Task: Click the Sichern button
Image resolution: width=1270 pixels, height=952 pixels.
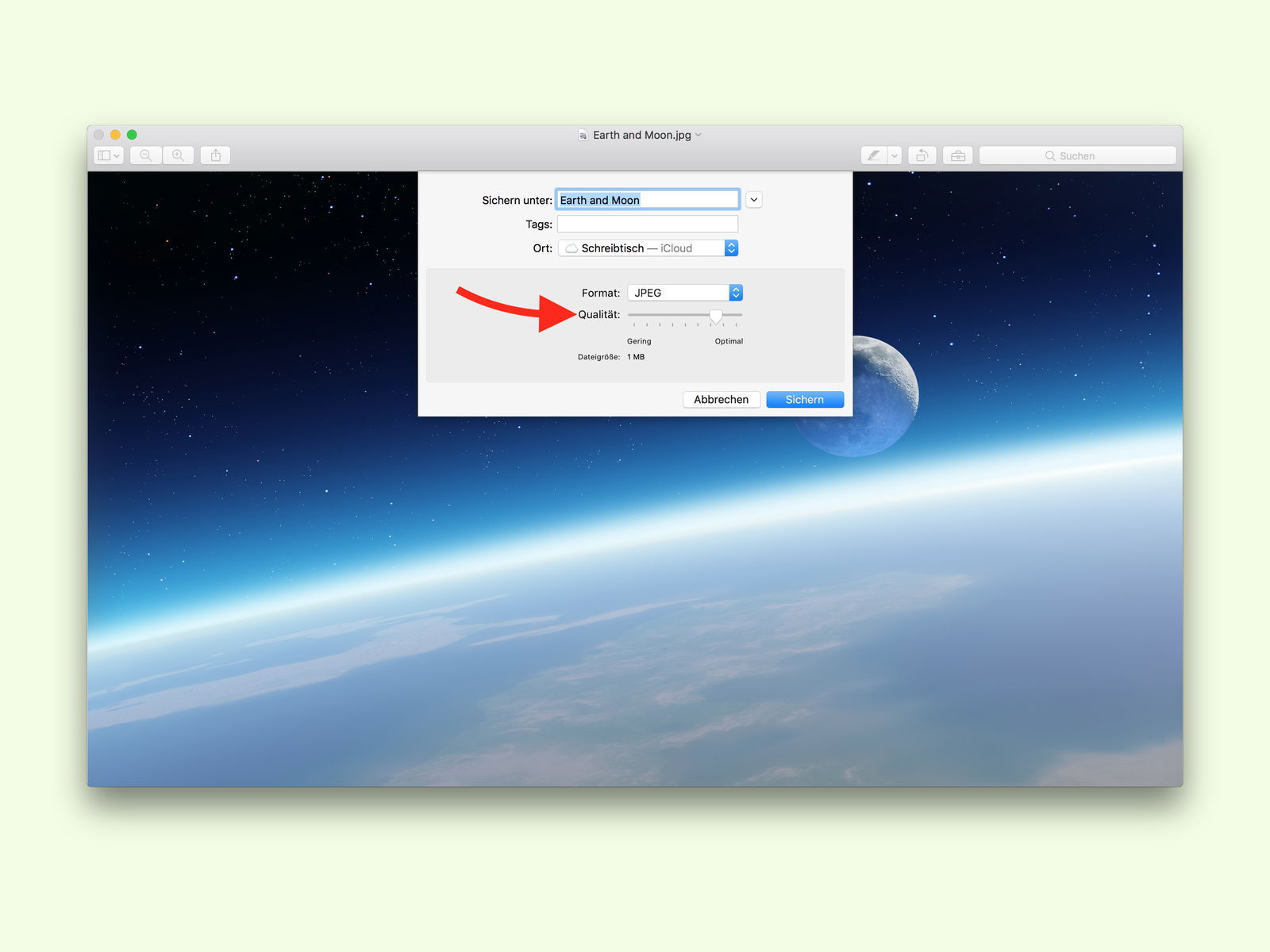Action: 805,400
